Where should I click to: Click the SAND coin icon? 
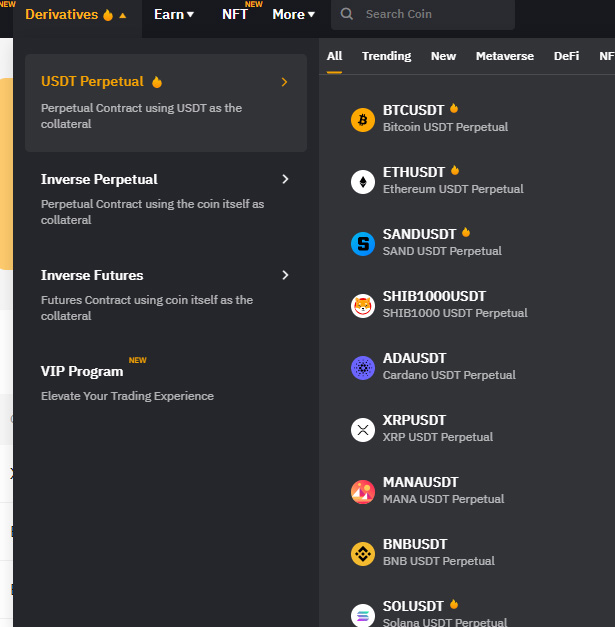click(x=363, y=244)
